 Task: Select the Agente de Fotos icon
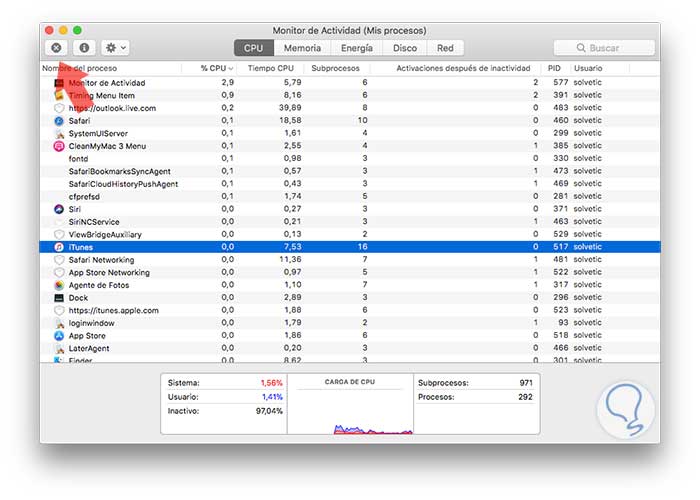(x=59, y=285)
